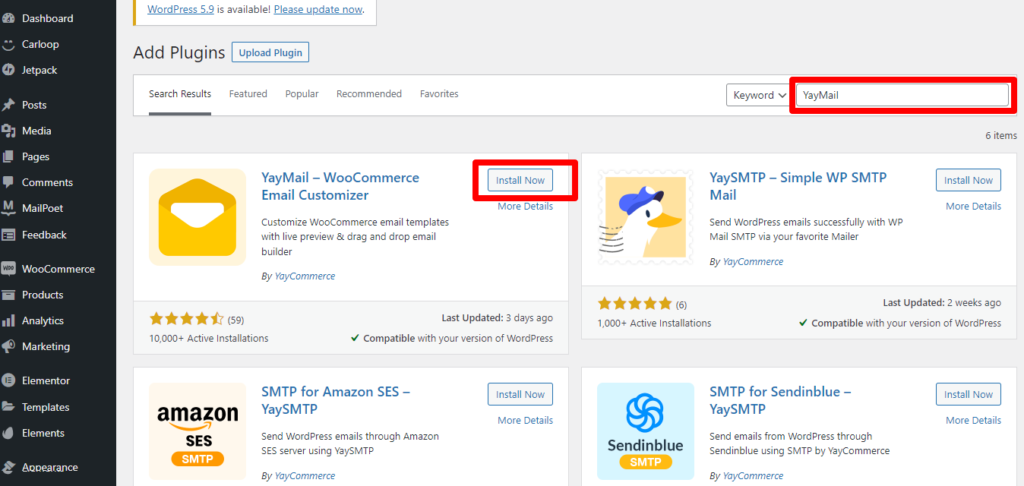The width and height of the screenshot is (1024, 486).
Task: Click the YaySMTP duck stamp thumbnail
Action: click(x=645, y=217)
